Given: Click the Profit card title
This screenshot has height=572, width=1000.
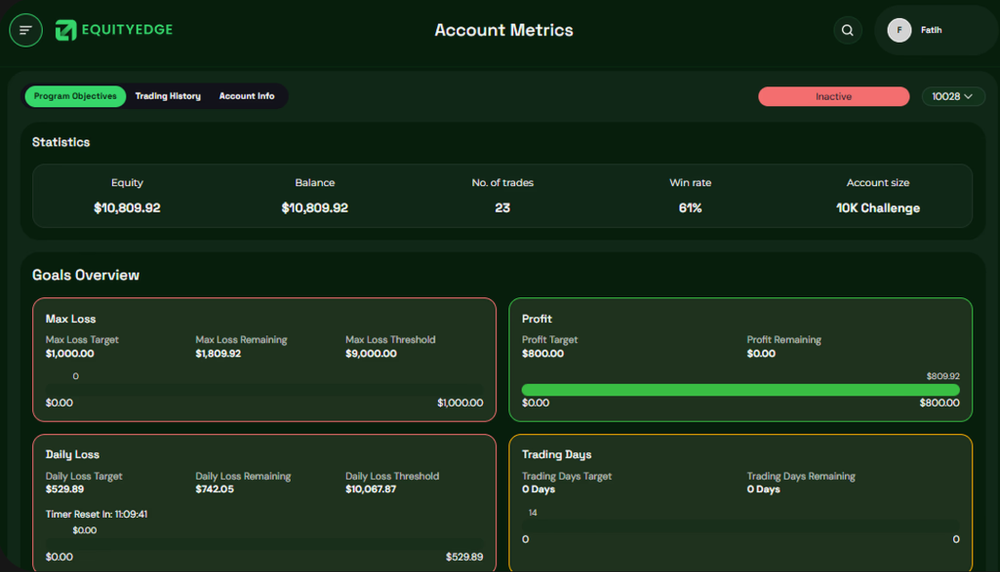Looking at the screenshot, I should (536, 319).
